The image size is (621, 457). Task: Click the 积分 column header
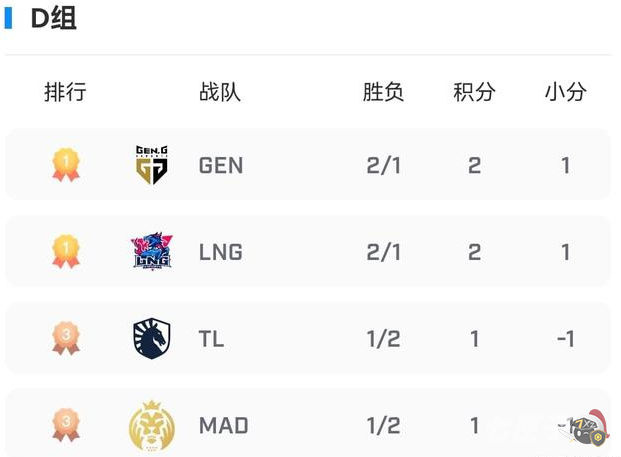(x=474, y=92)
